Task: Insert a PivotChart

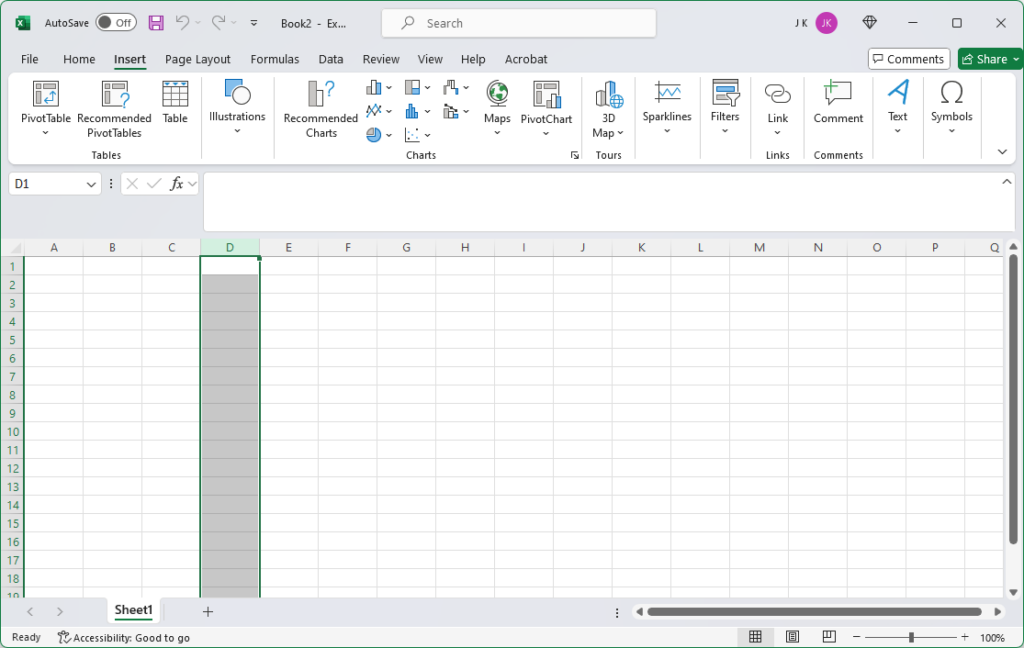Action: [x=546, y=105]
